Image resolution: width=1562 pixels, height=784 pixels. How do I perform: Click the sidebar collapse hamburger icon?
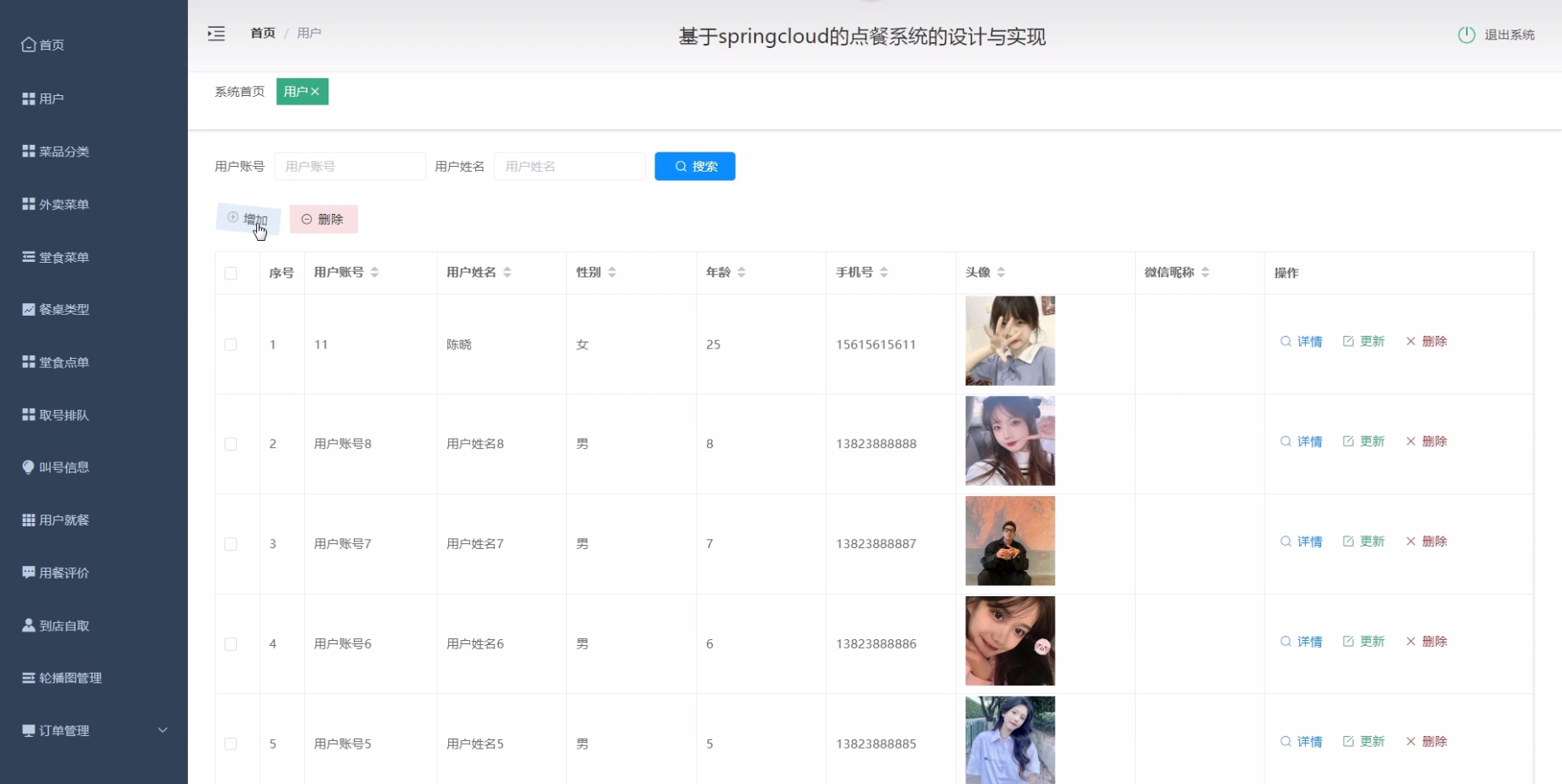217,34
